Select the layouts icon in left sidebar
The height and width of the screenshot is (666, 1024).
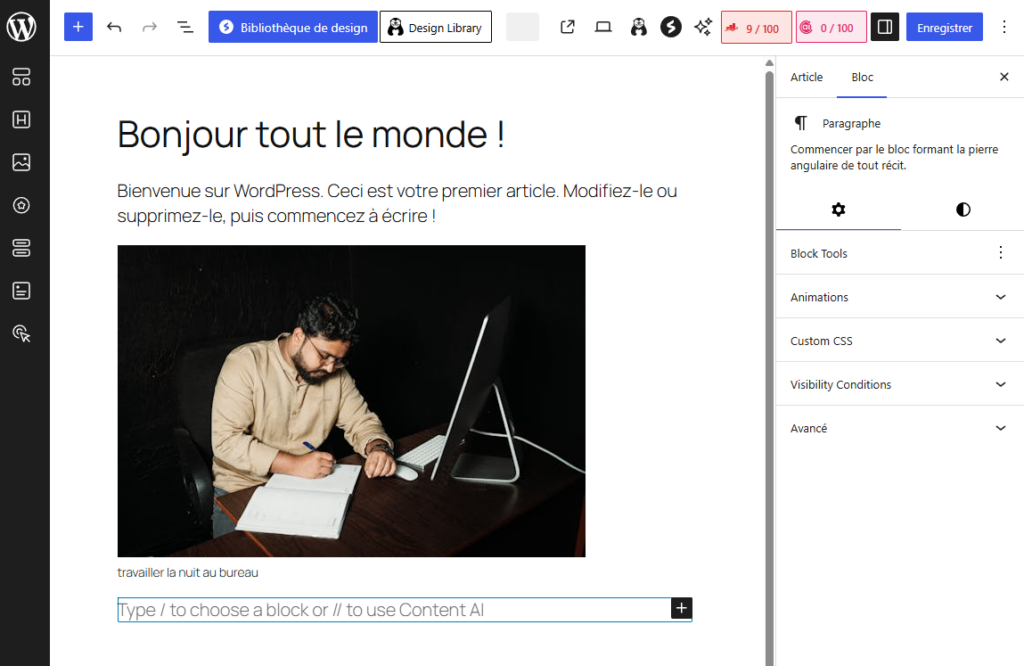[x=22, y=77]
